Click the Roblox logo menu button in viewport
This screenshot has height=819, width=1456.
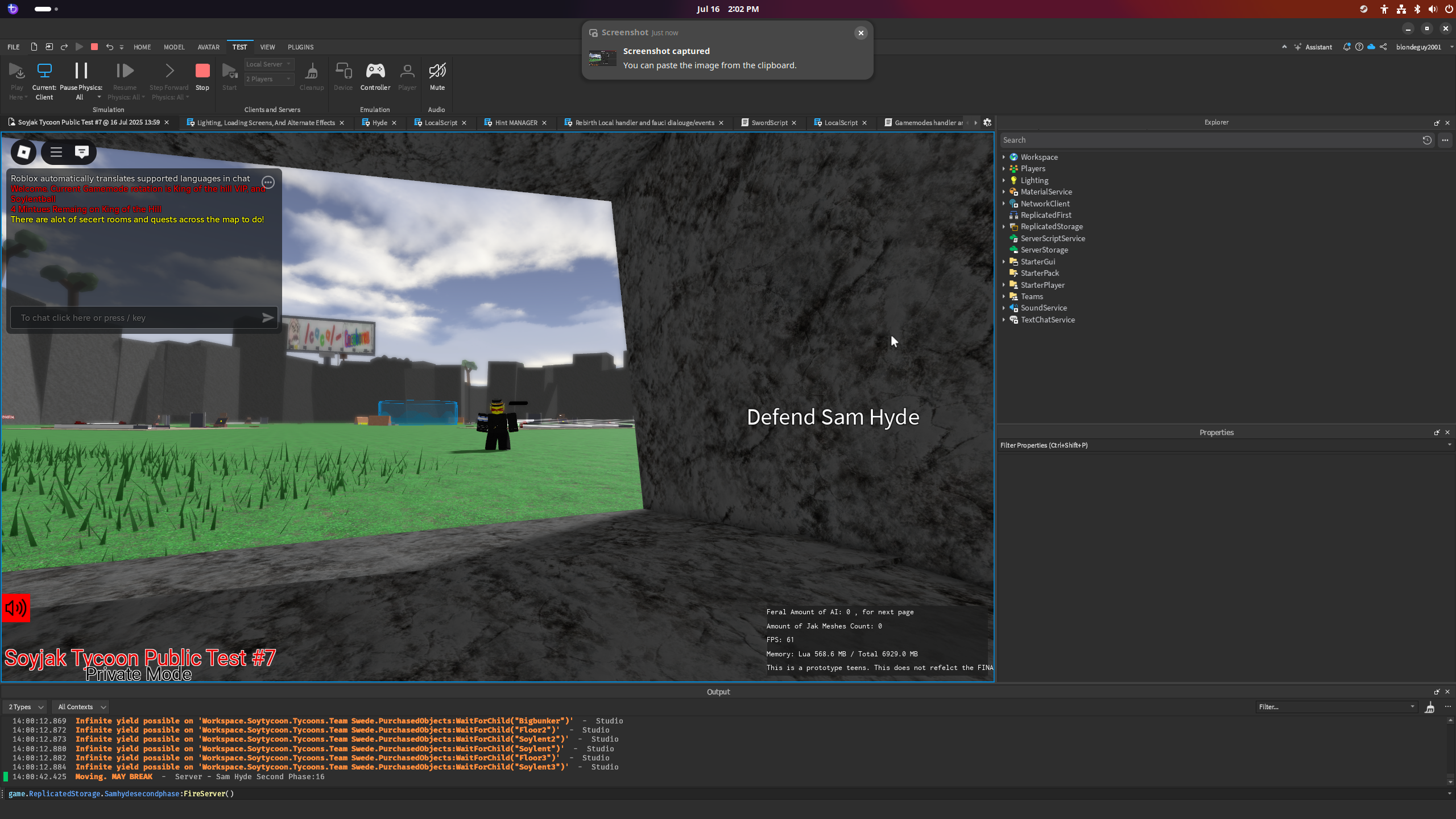[24, 152]
